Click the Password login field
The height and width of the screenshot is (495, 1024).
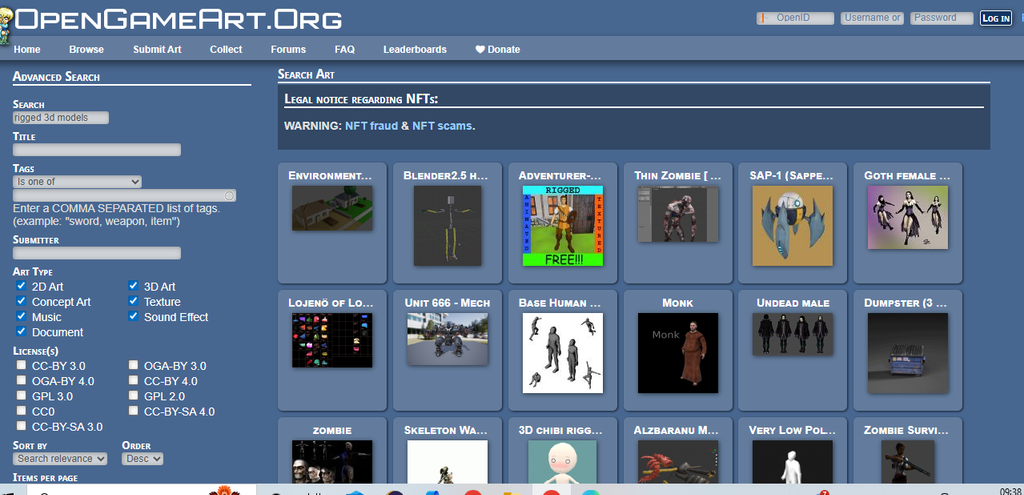pyautogui.click(x=942, y=18)
